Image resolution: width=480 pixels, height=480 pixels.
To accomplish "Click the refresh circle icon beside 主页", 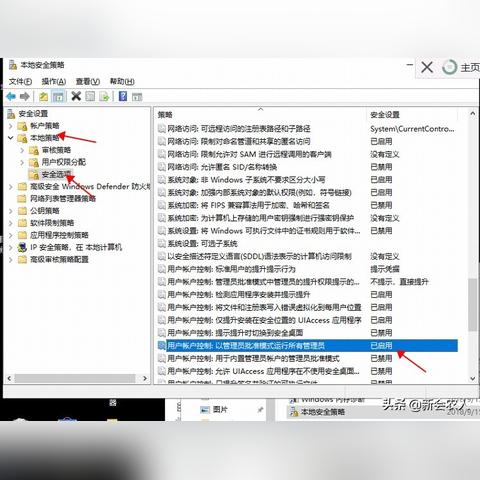I will point(450,67).
